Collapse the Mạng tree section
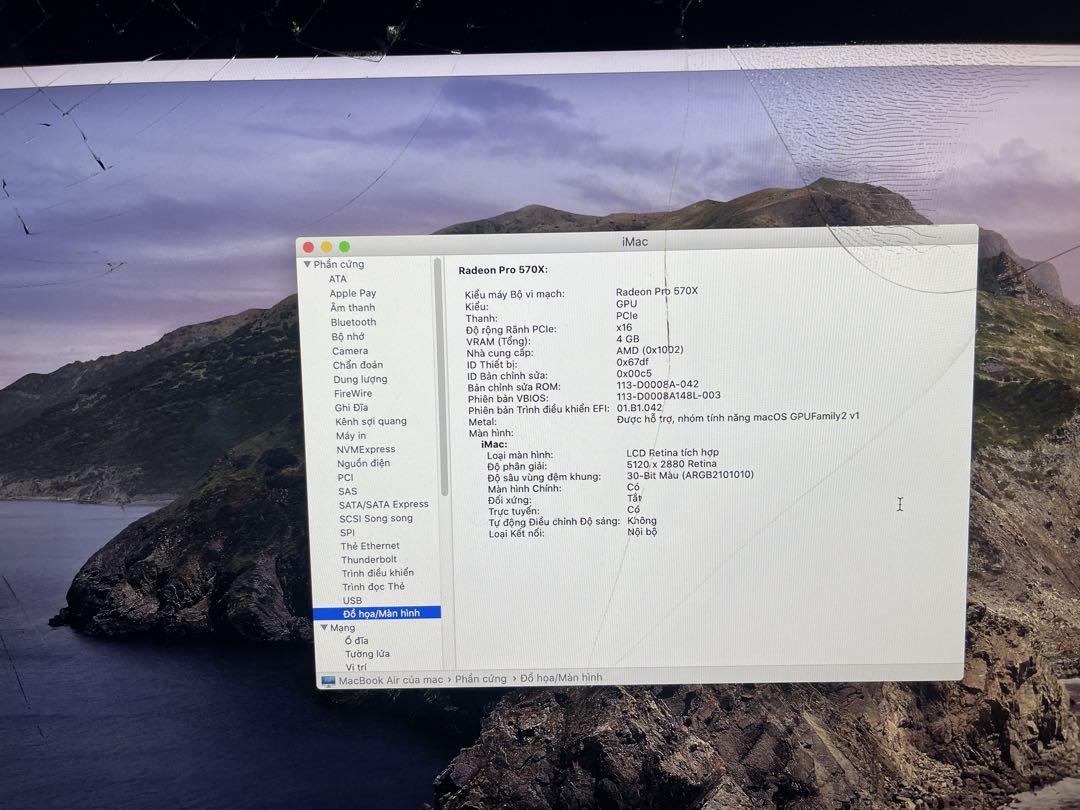The image size is (1080, 810). (324, 627)
